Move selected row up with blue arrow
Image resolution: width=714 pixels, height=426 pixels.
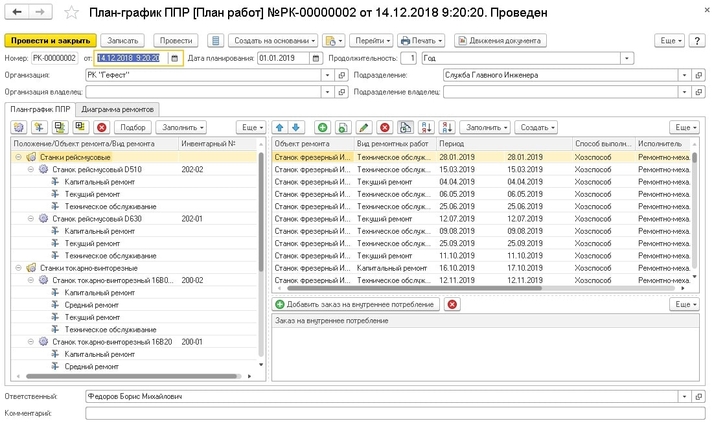point(281,128)
